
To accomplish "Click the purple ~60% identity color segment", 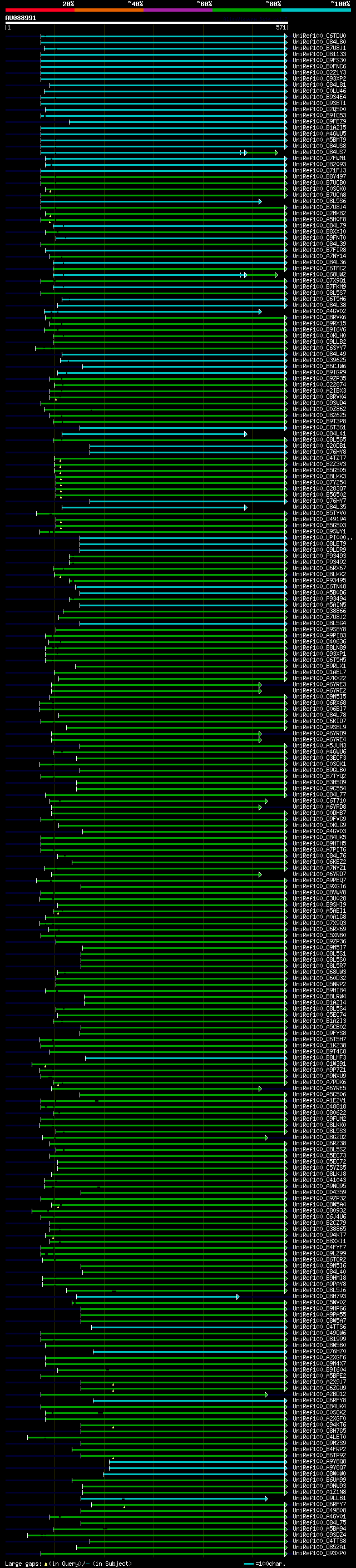I will pyautogui.click(x=177, y=10).
